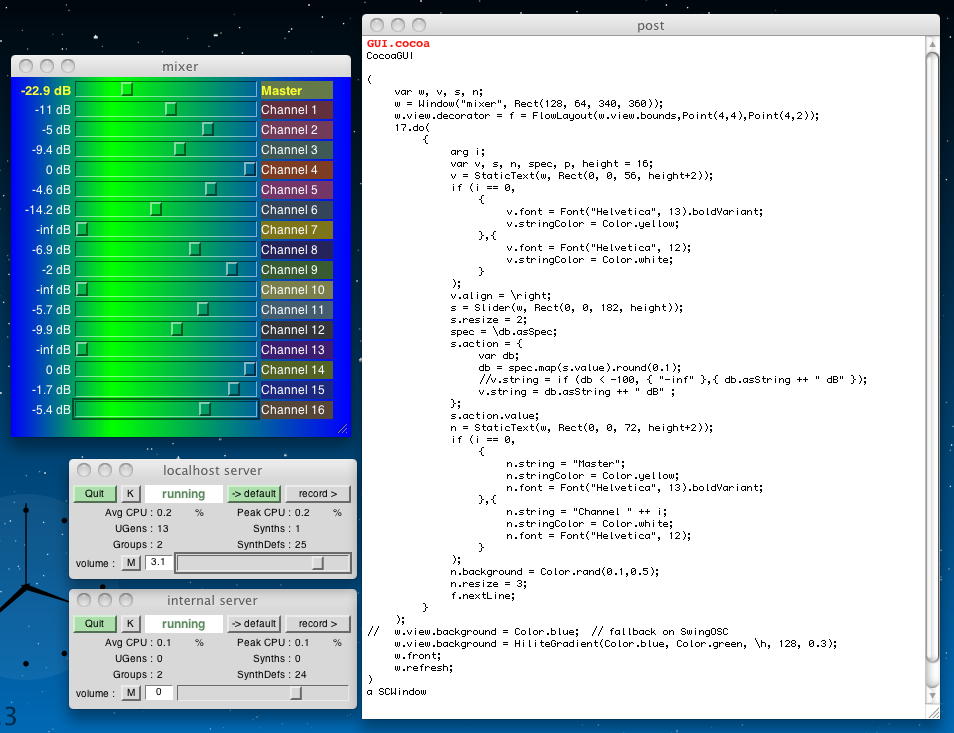Mute localhost server with the M button
Image resolution: width=954 pixels, height=733 pixels.
[131, 563]
